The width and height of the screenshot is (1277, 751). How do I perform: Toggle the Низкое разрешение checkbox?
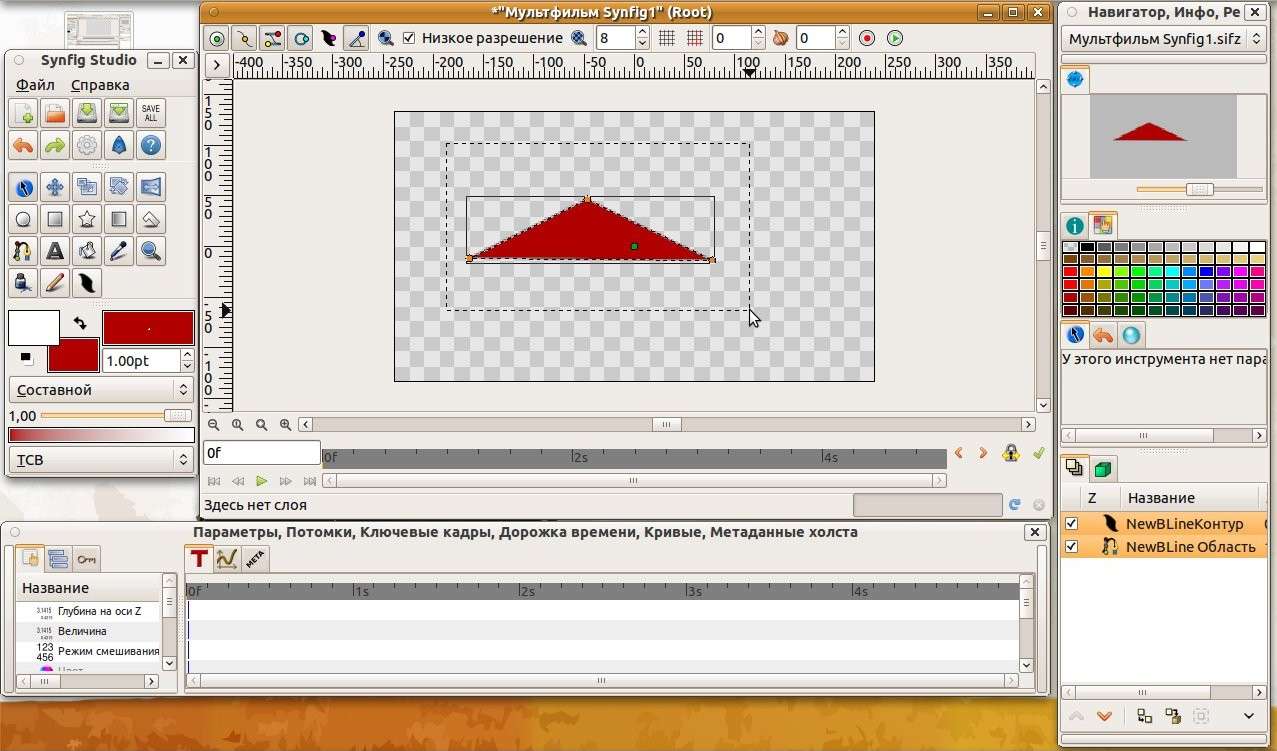[408, 38]
